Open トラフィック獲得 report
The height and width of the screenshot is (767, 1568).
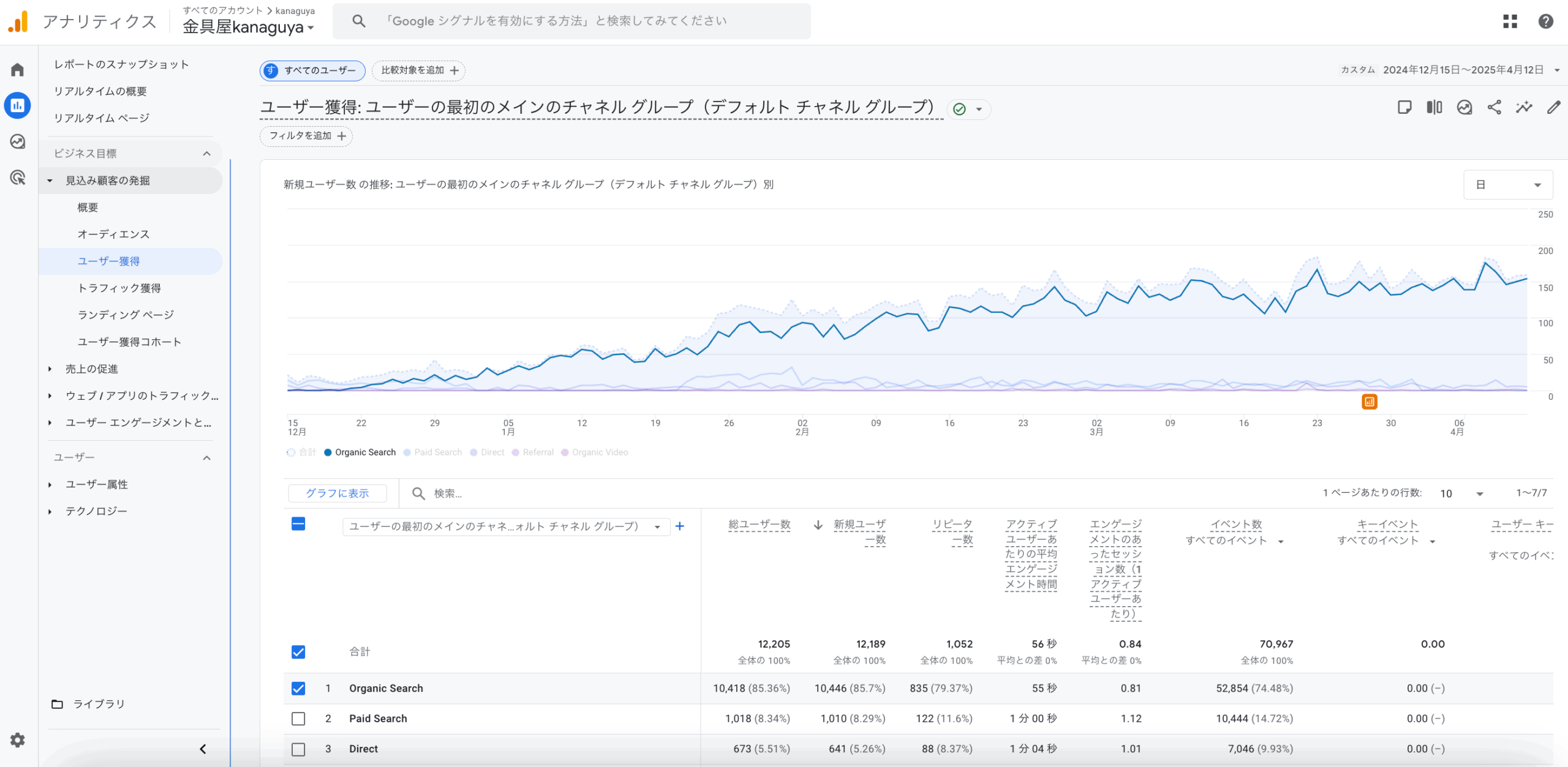(119, 288)
